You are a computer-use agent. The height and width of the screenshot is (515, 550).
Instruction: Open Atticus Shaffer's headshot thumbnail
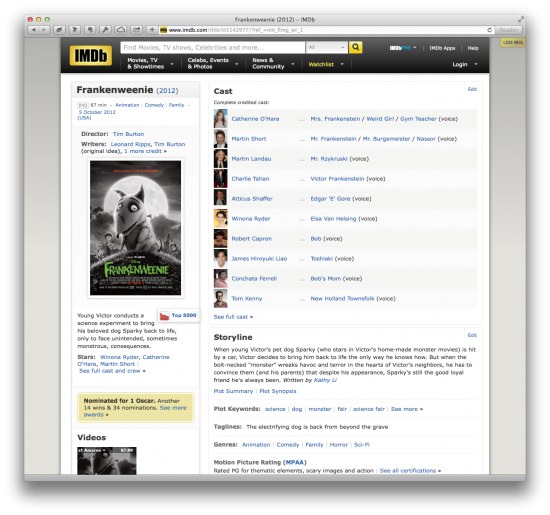tap(221, 199)
